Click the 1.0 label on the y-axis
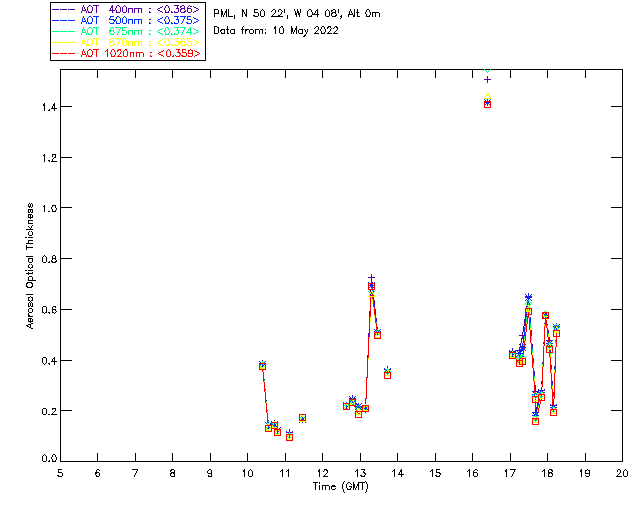This screenshot has height=512, width=640. point(50,208)
